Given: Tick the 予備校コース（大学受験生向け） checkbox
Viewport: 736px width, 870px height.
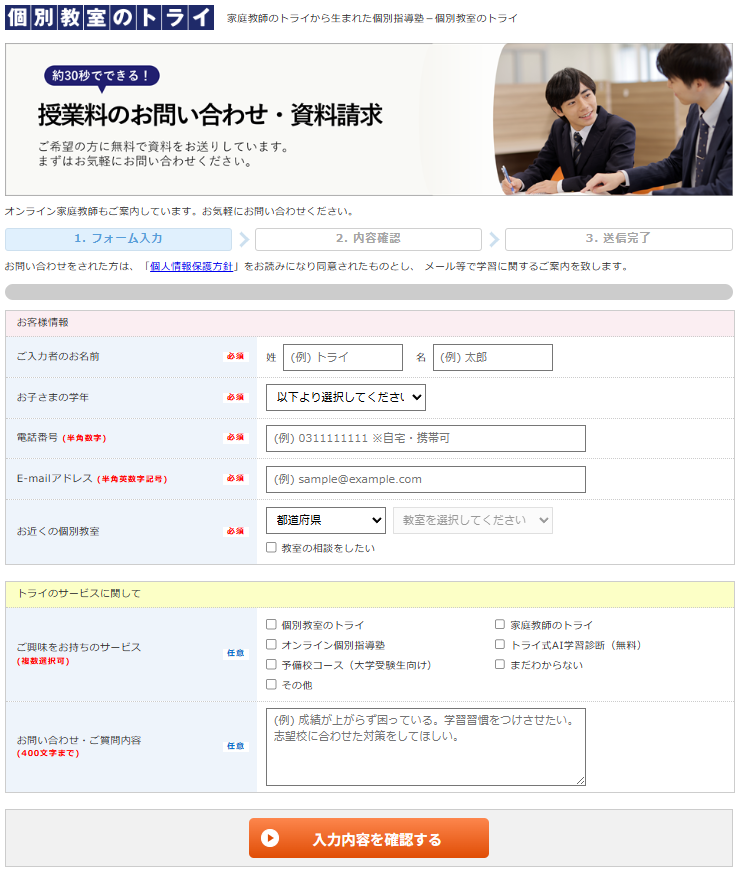Looking at the screenshot, I should [x=271, y=665].
